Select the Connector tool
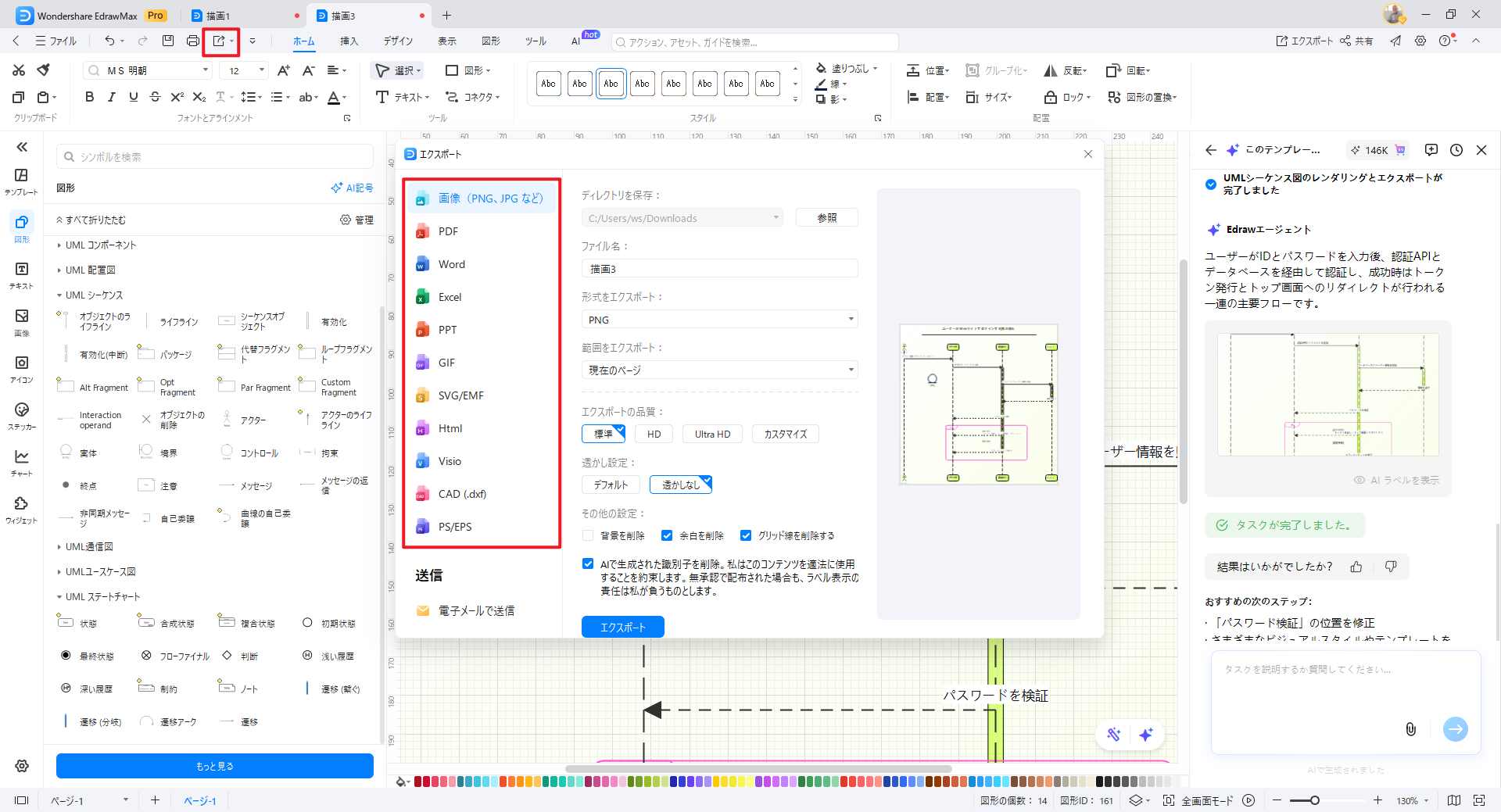Image resolution: width=1501 pixels, height=812 pixels. [472, 97]
